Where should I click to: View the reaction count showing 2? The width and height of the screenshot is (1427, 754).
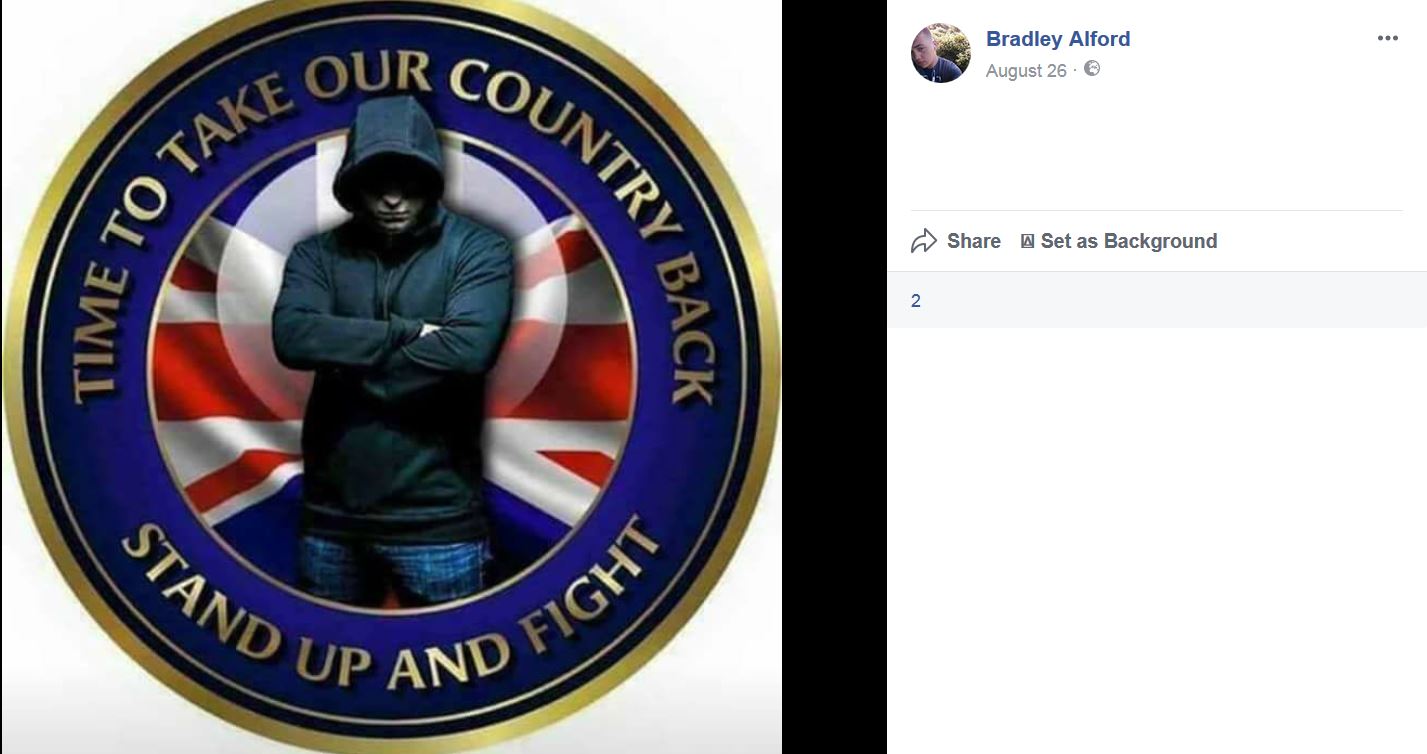coord(916,301)
